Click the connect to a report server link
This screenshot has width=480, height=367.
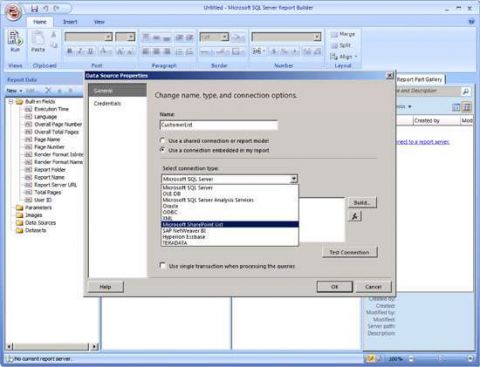click(x=422, y=142)
